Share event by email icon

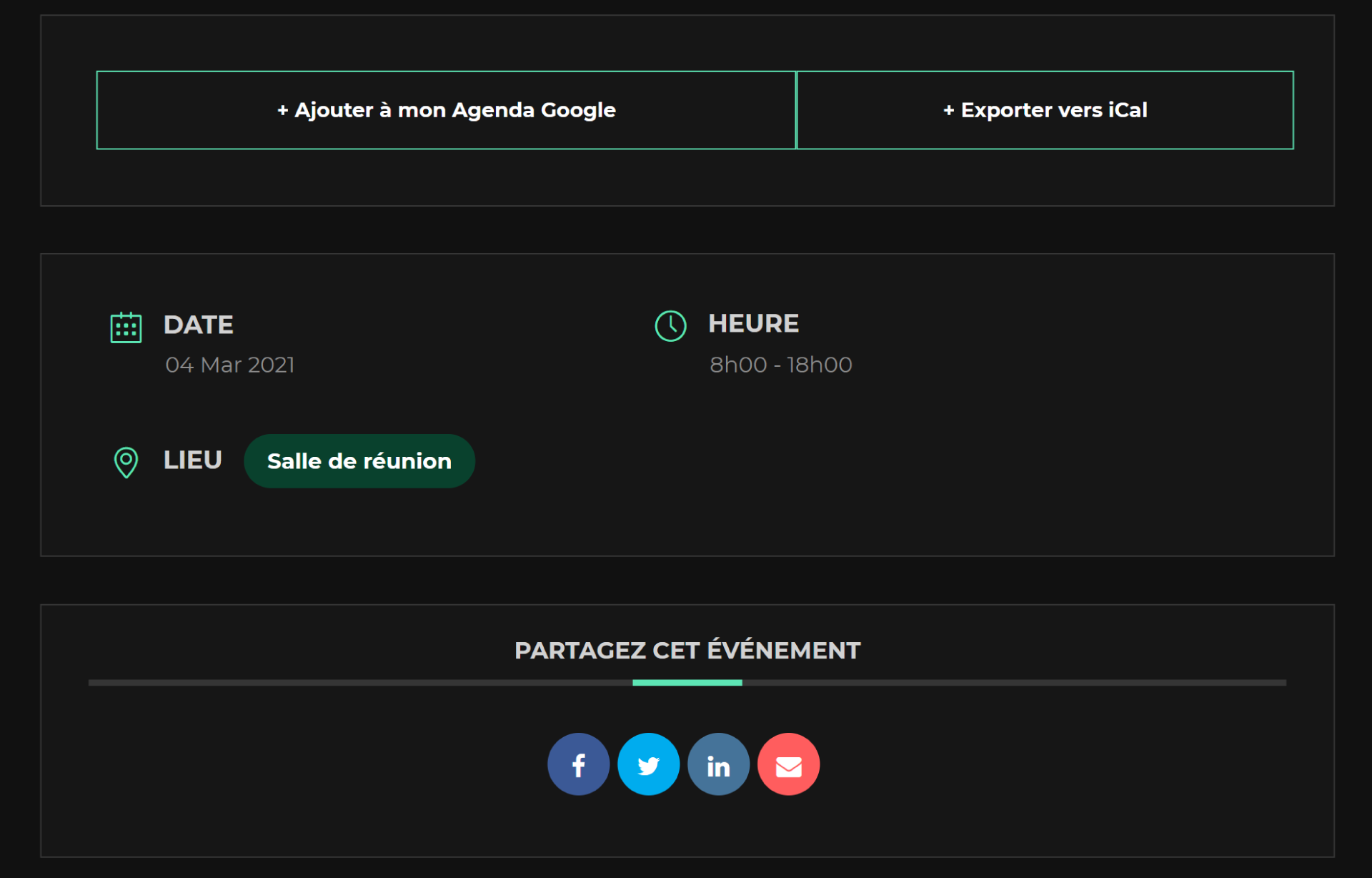tap(788, 764)
